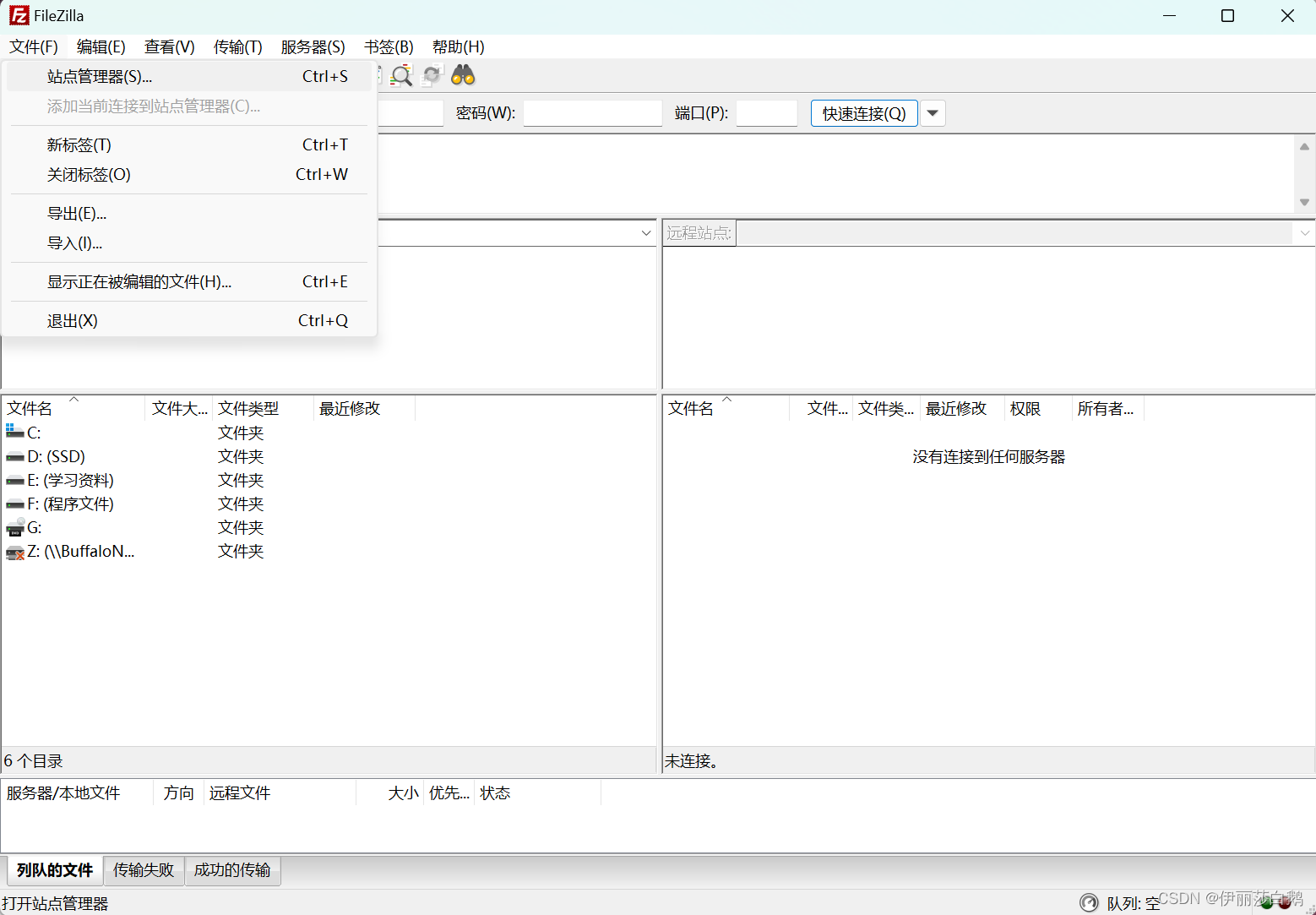Viewport: 1316px width, 915px height.
Task: Click the 快速连接(Q) button
Action: (x=864, y=113)
